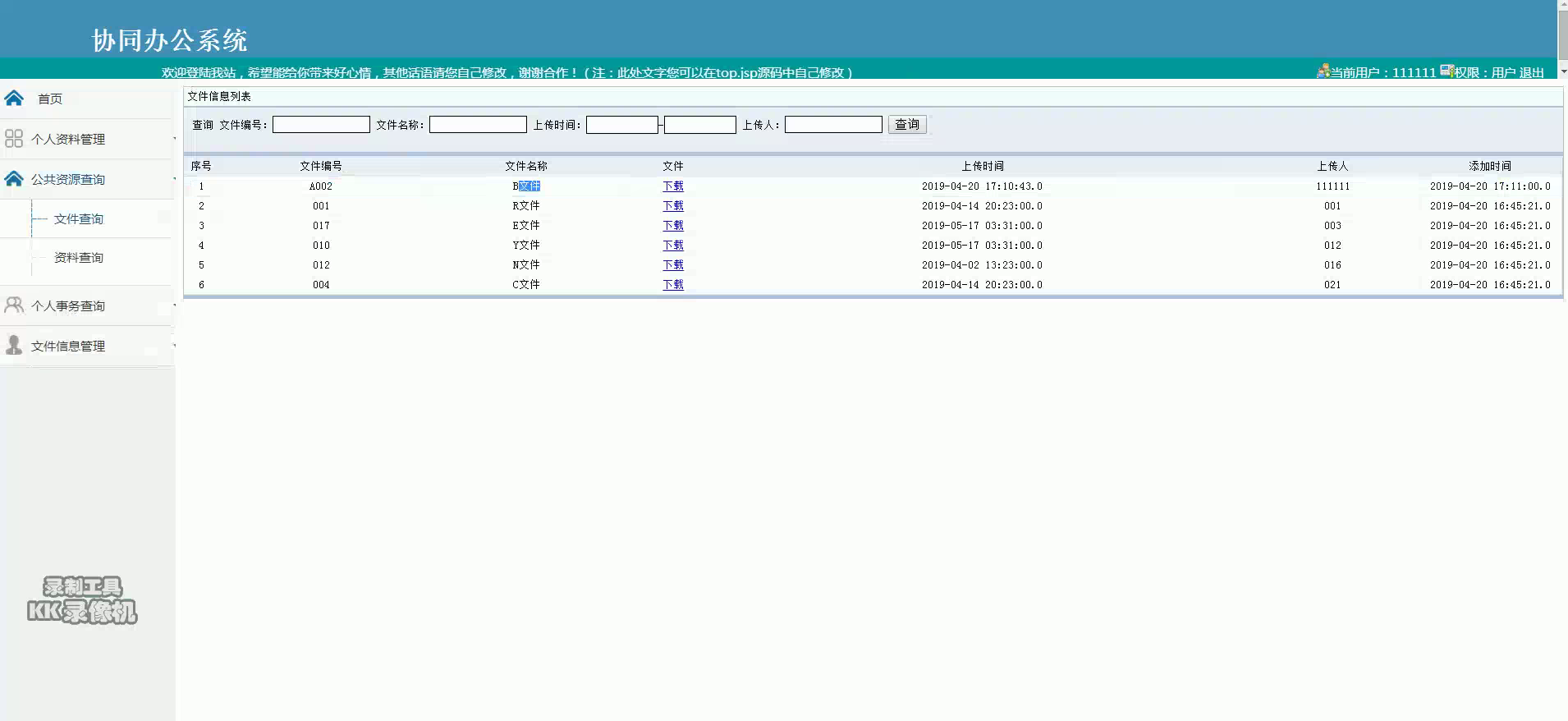1568x721 pixels.
Task: Download the Y文件 in row 4
Action: pyautogui.click(x=673, y=246)
